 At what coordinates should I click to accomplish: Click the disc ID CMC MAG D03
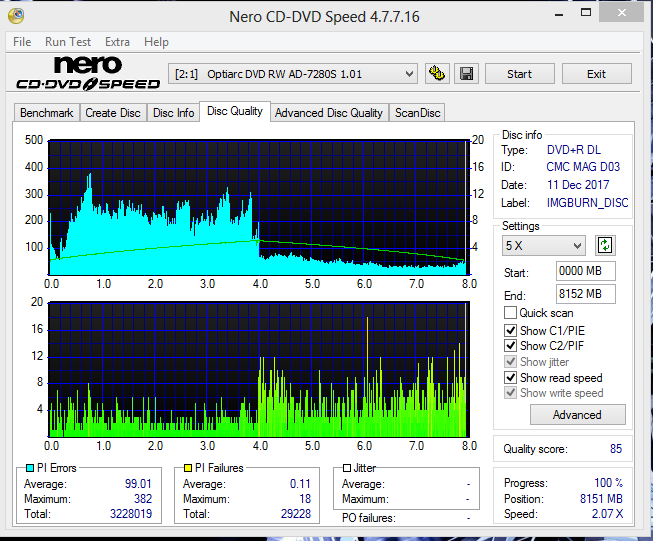583,167
